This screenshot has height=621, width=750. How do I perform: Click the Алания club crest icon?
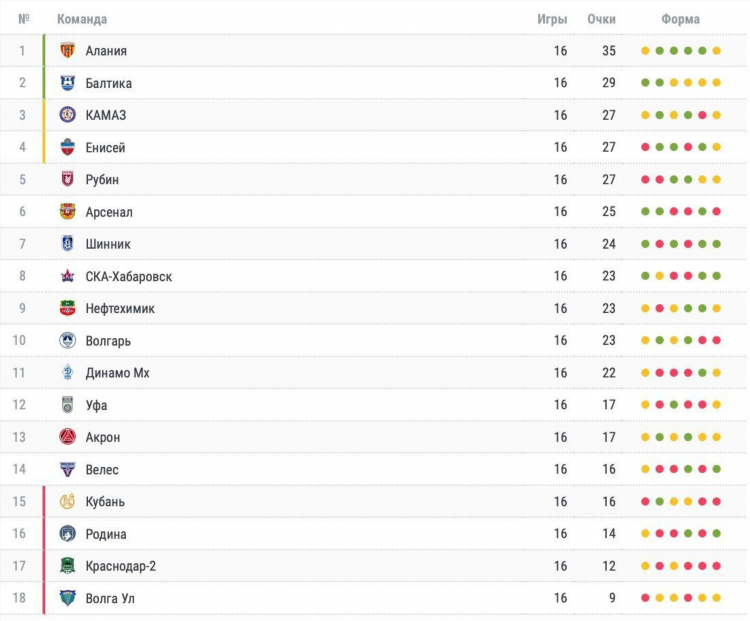point(67,50)
